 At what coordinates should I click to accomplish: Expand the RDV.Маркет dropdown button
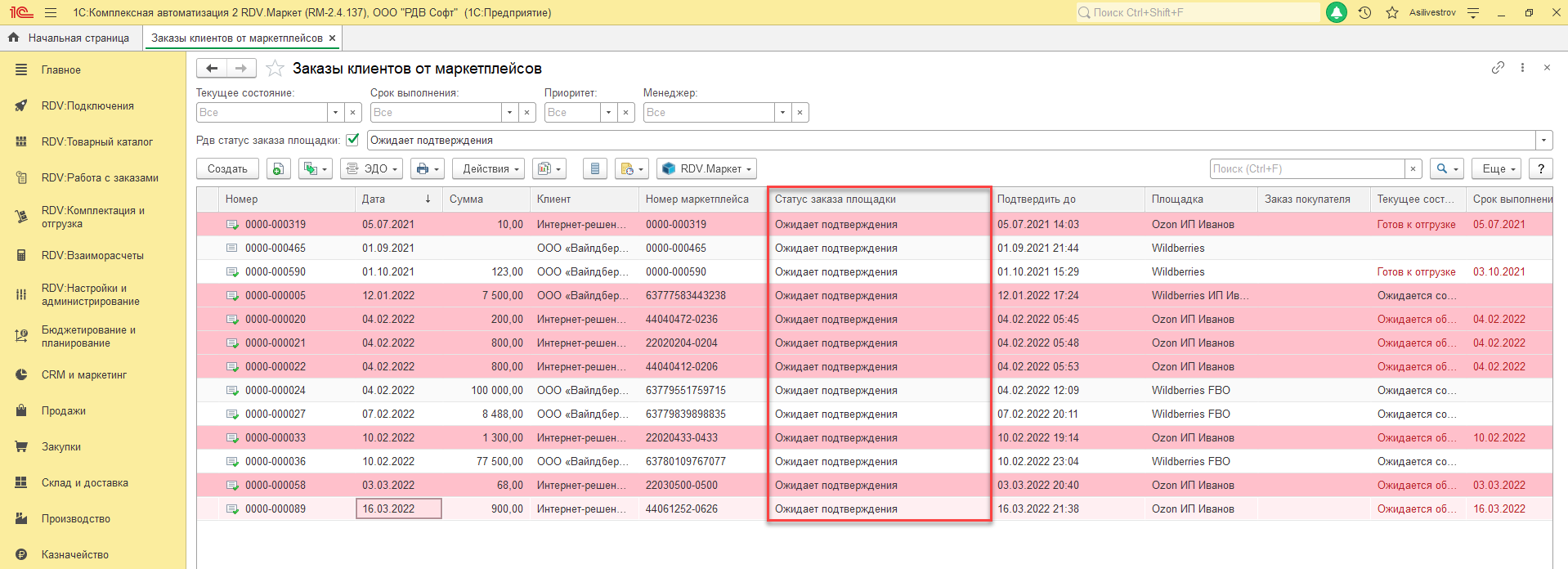coord(706,168)
